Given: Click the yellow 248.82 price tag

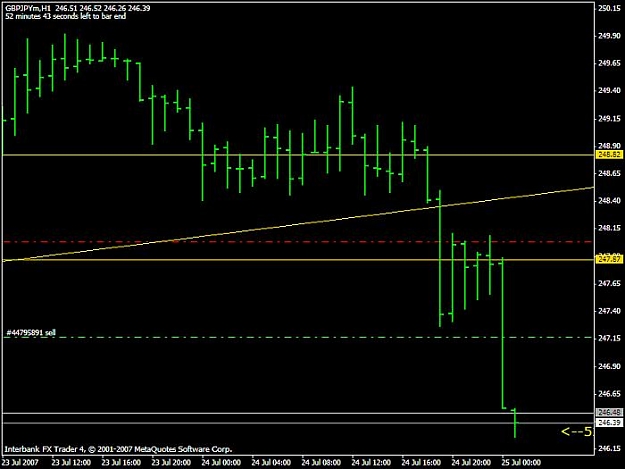Looking at the screenshot, I should coord(609,155).
